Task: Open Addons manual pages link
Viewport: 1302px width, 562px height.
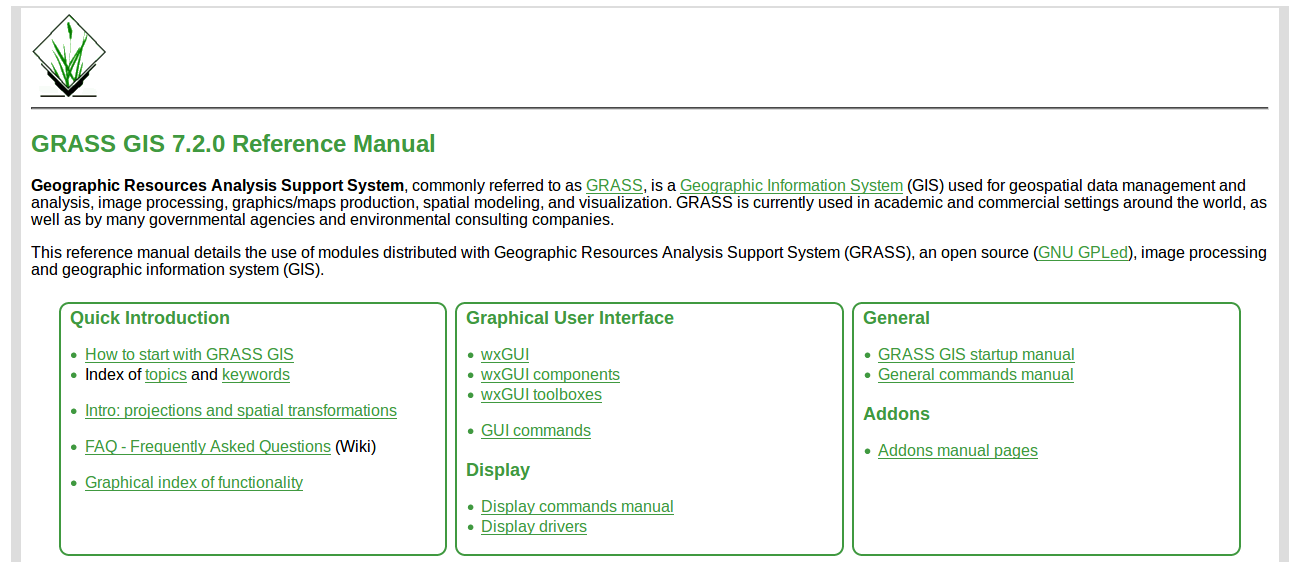Action: click(958, 450)
